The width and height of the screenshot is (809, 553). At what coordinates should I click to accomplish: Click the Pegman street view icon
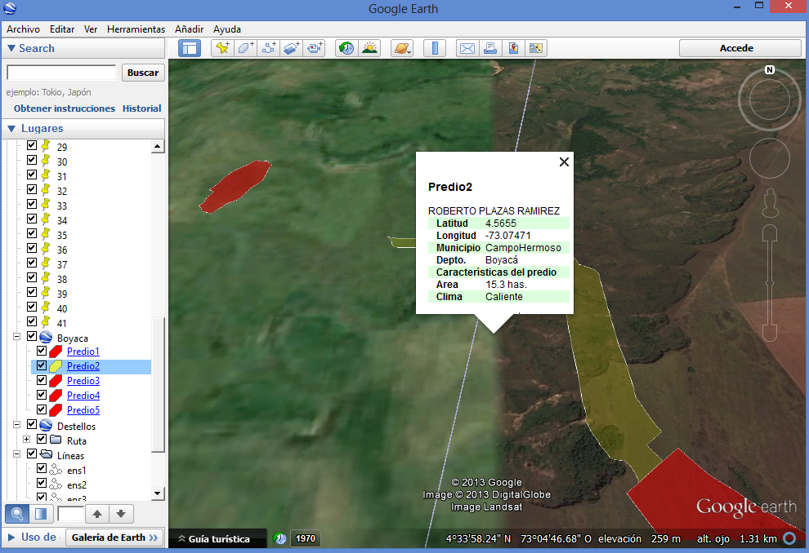[x=770, y=203]
